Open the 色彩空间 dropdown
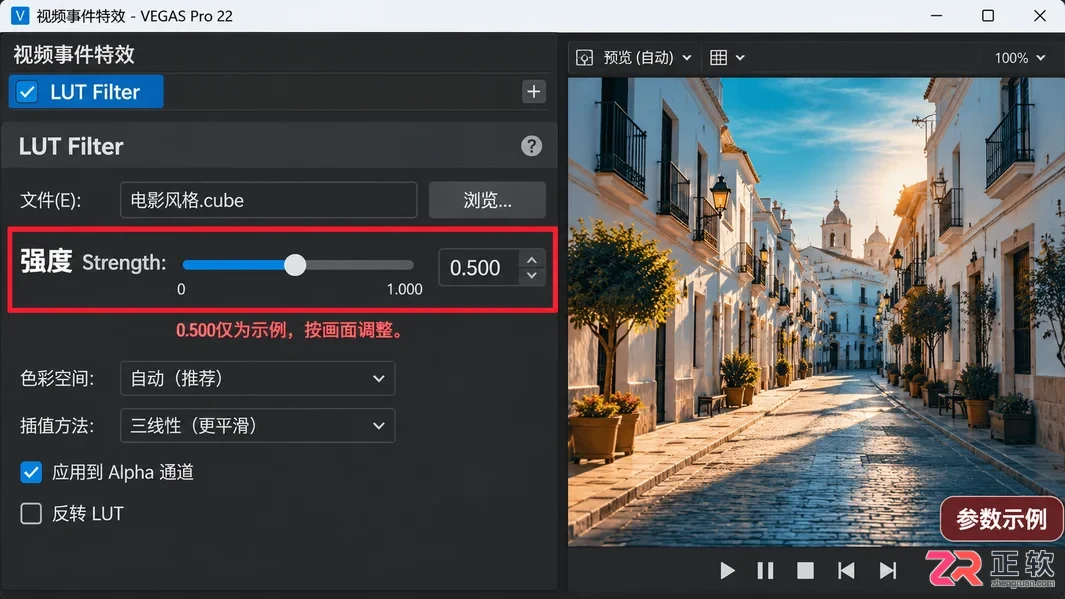 [x=257, y=378]
